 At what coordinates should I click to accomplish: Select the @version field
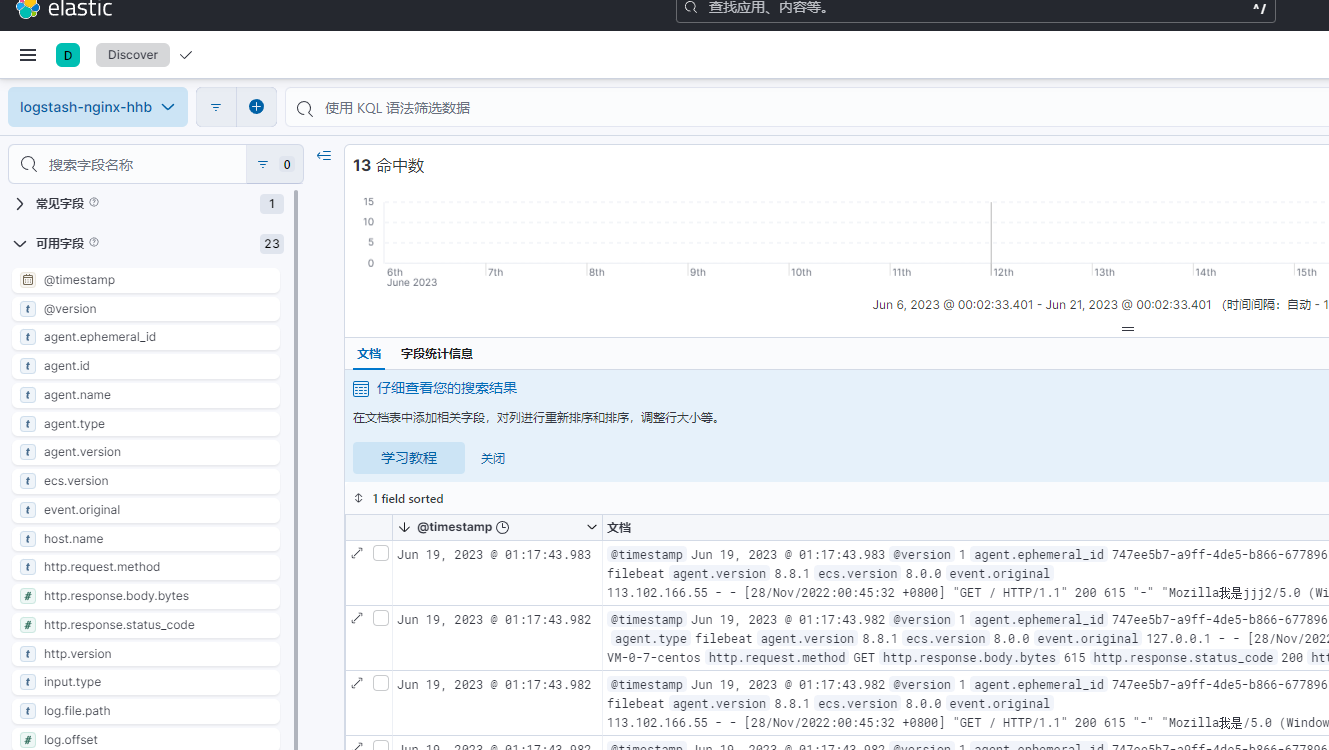[x=146, y=309]
